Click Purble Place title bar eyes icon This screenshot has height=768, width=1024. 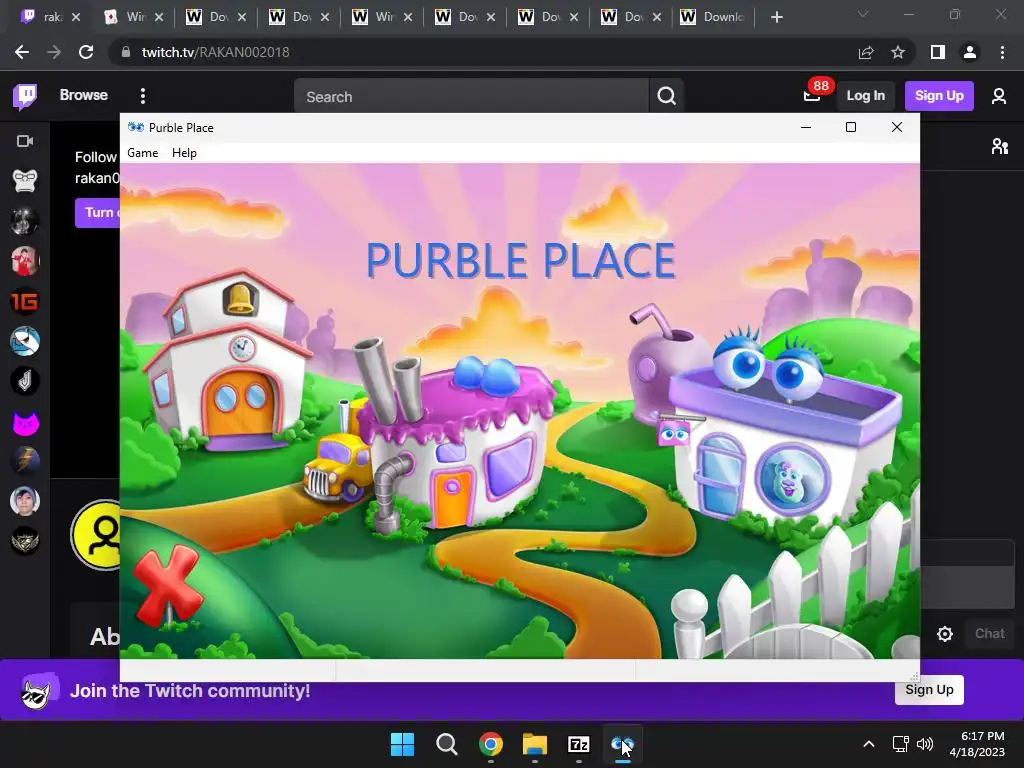click(x=136, y=127)
